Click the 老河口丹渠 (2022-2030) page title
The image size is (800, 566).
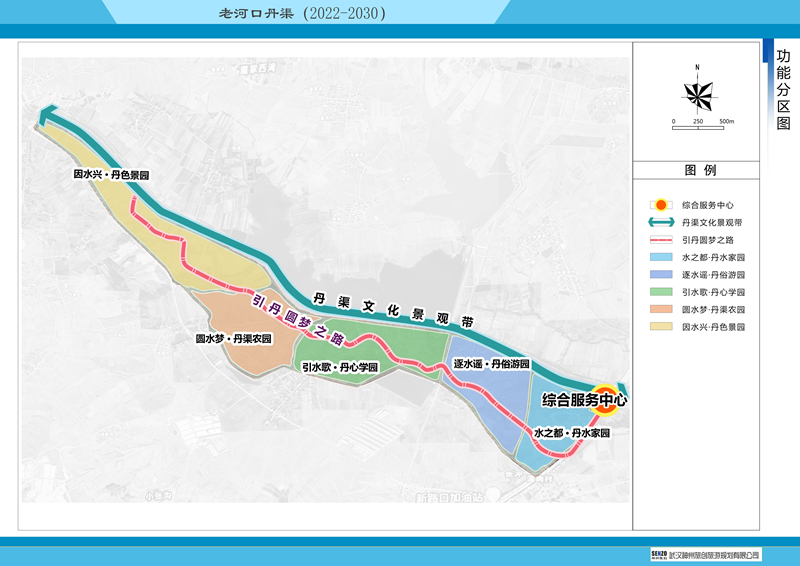pos(301,14)
